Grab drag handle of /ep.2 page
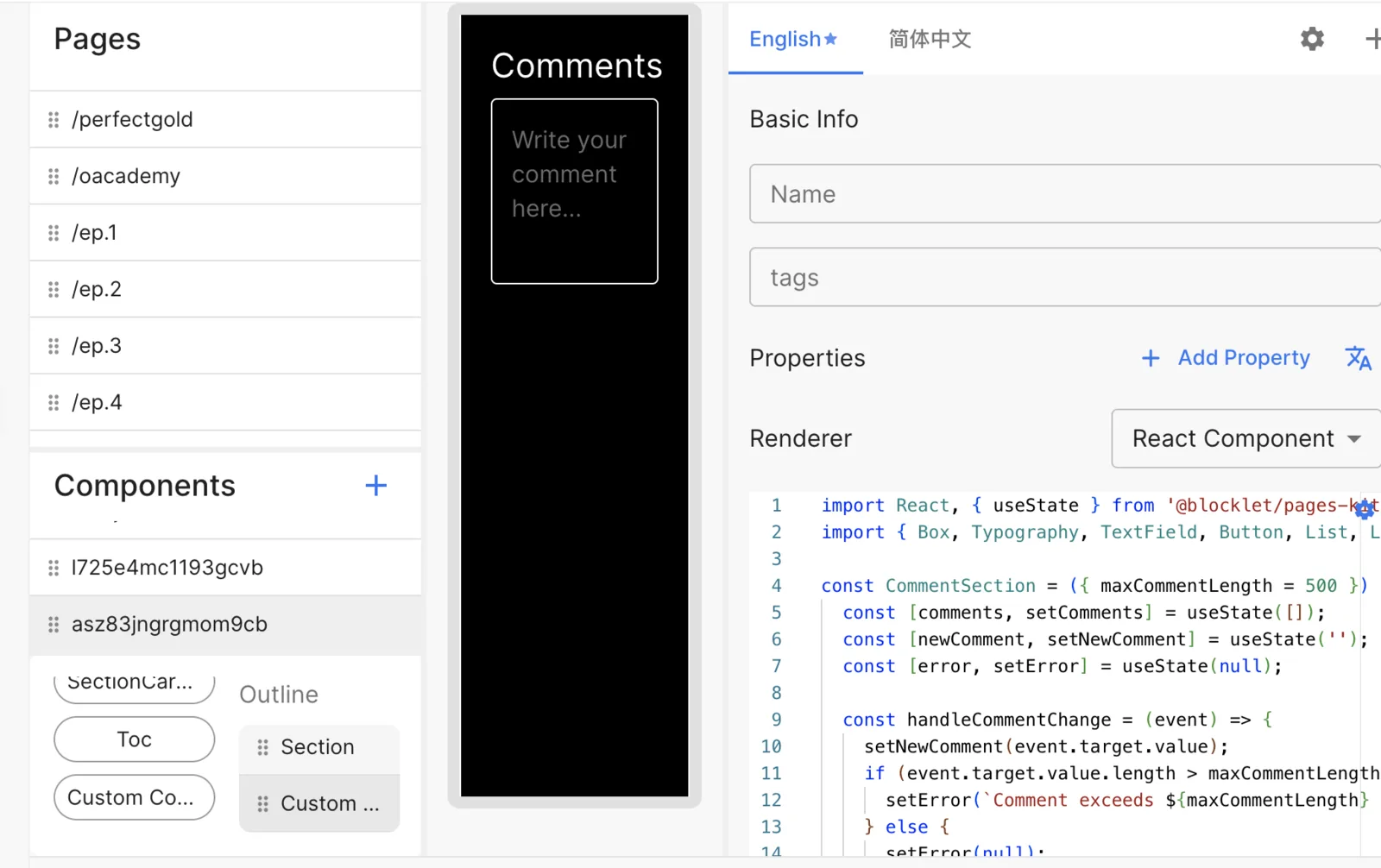The height and width of the screenshot is (868, 1381). pyautogui.click(x=54, y=289)
